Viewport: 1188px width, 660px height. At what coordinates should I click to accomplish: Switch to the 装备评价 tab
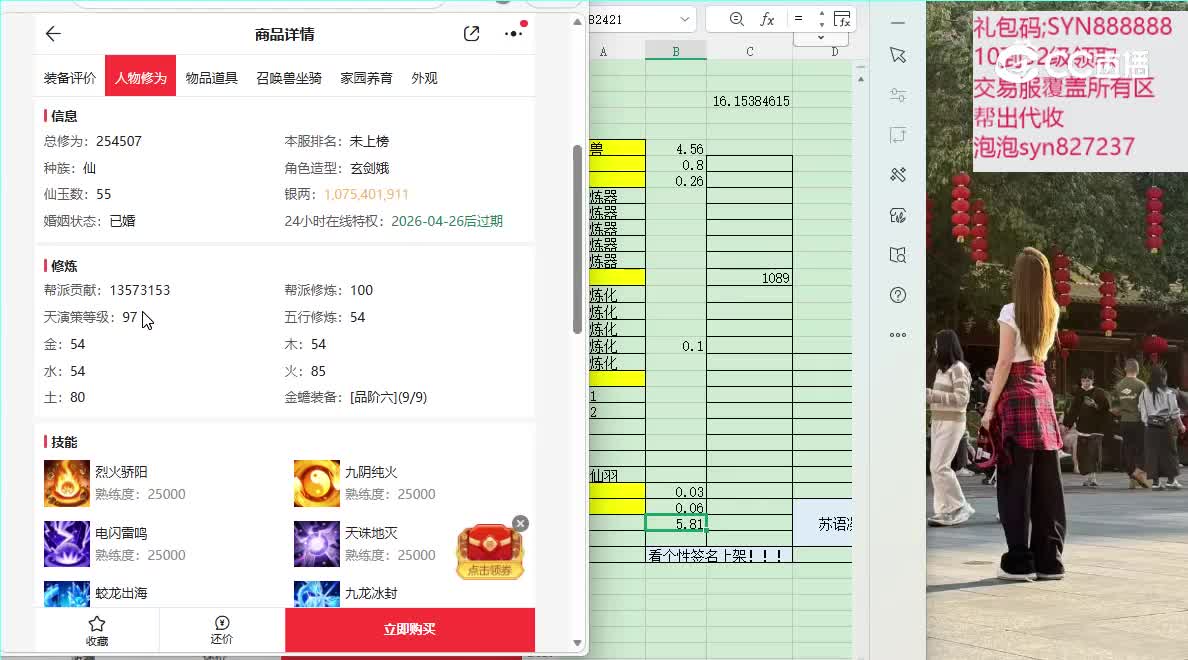point(70,78)
